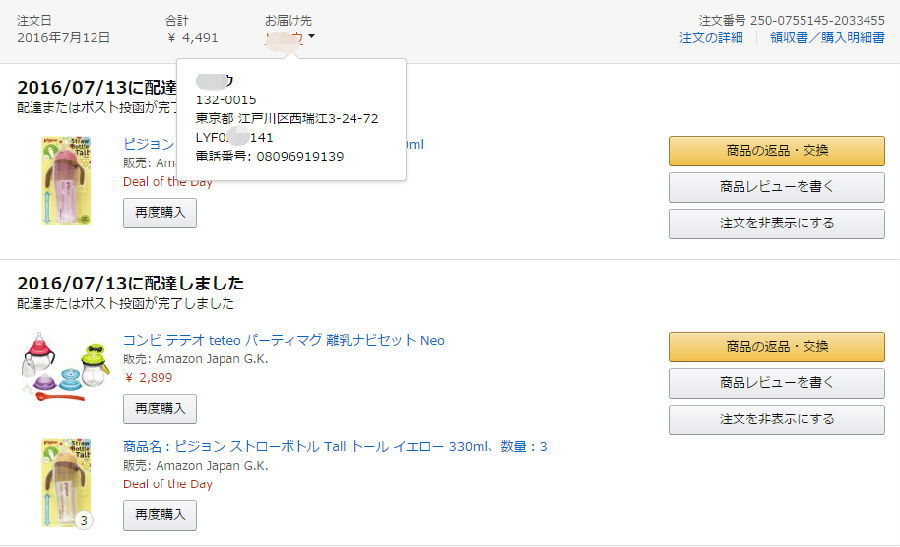Open the コンビ テテオ パーティマグ product link
The height and width of the screenshot is (547, 900).
pyautogui.click(x=284, y=341)
